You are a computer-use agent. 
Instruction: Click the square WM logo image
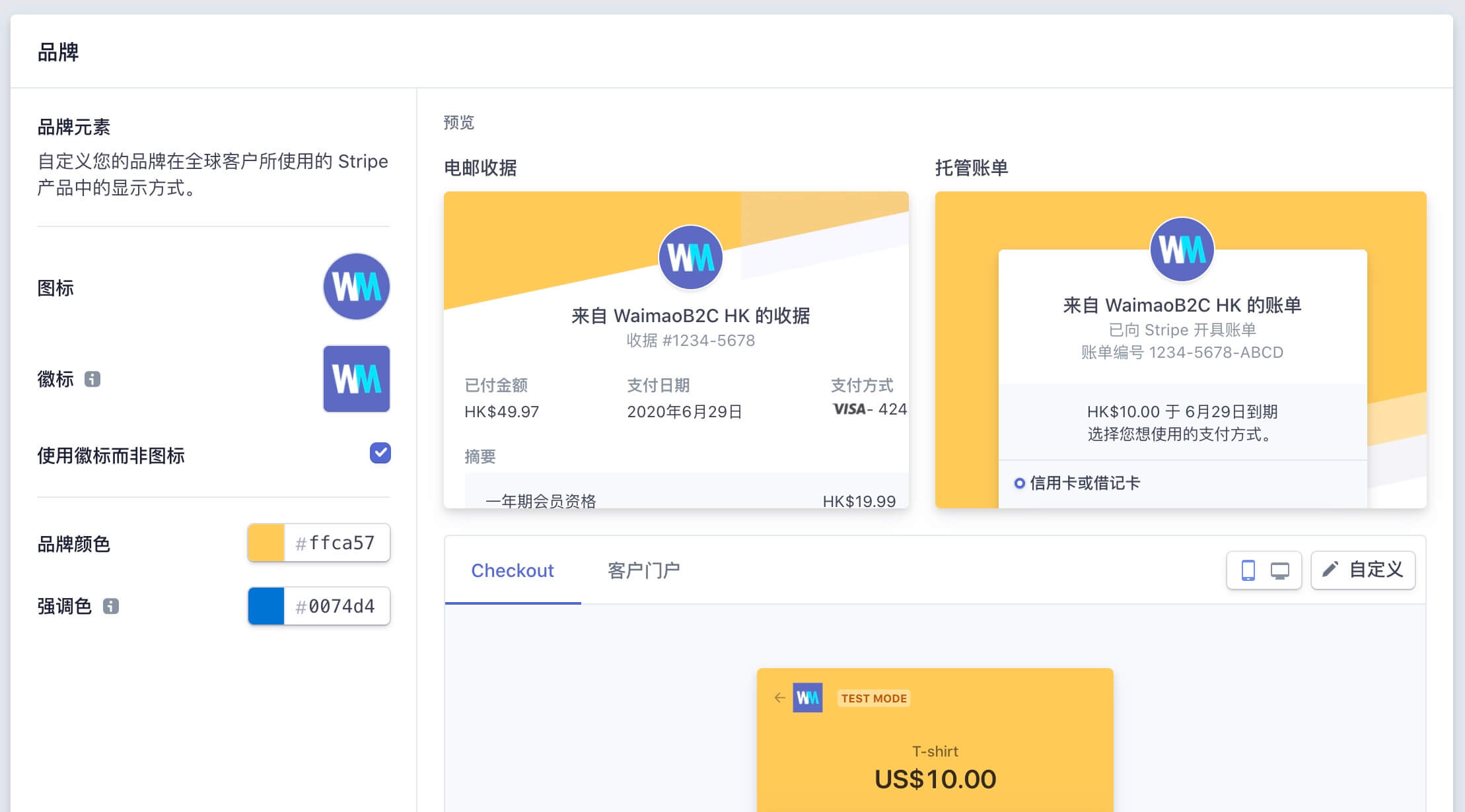point(357,379)
